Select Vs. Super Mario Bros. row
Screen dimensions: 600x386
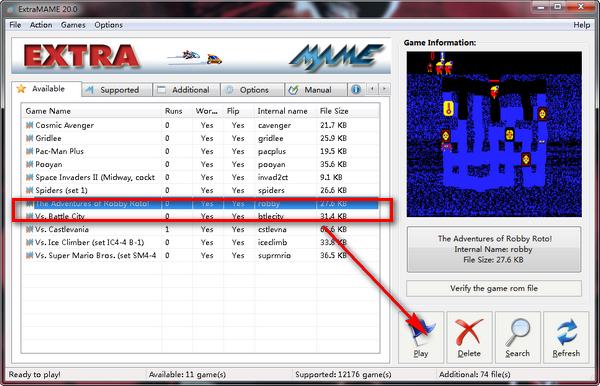(x=201, y=255)
